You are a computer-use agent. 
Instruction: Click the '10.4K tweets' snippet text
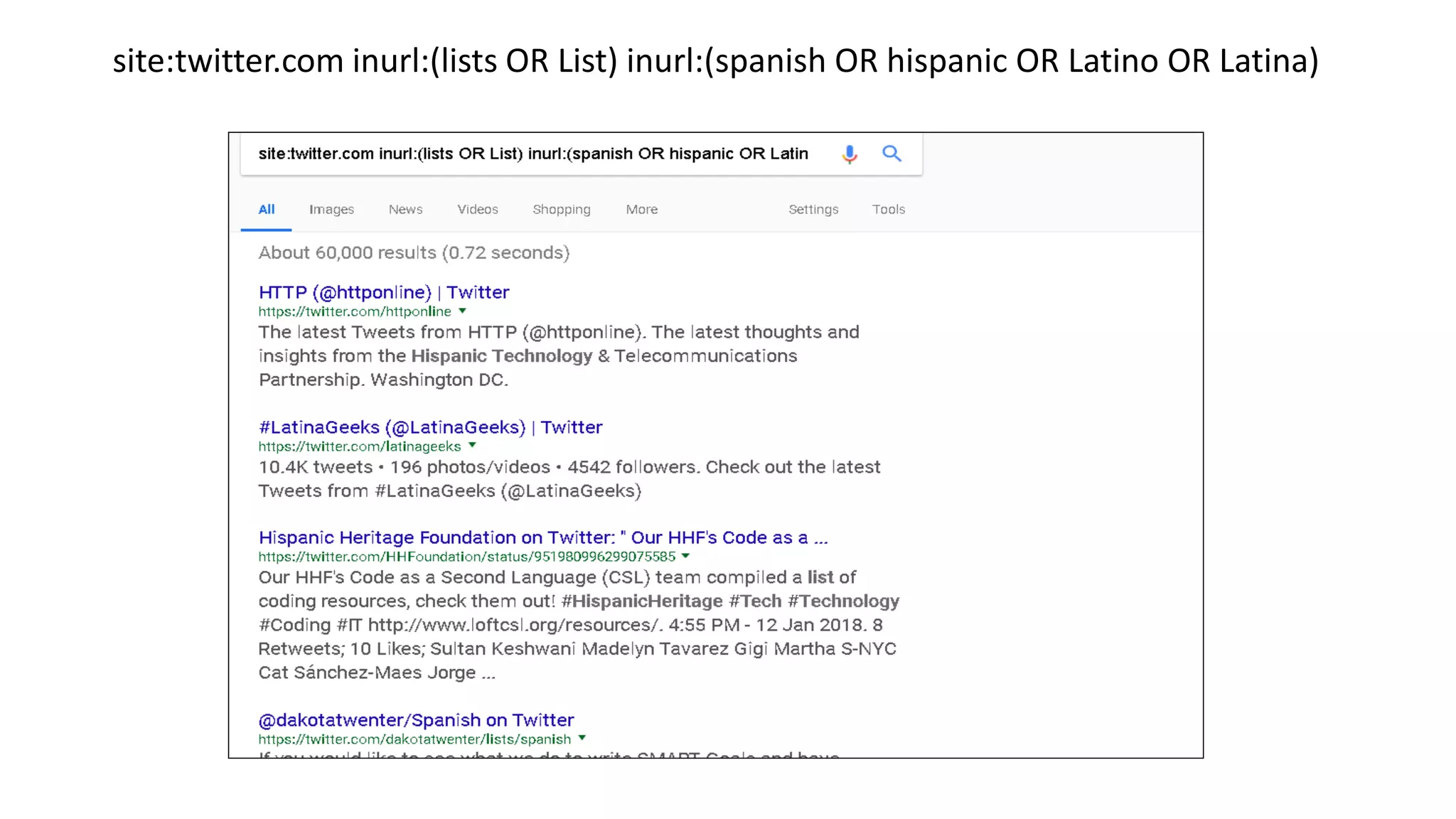[316, 467]
